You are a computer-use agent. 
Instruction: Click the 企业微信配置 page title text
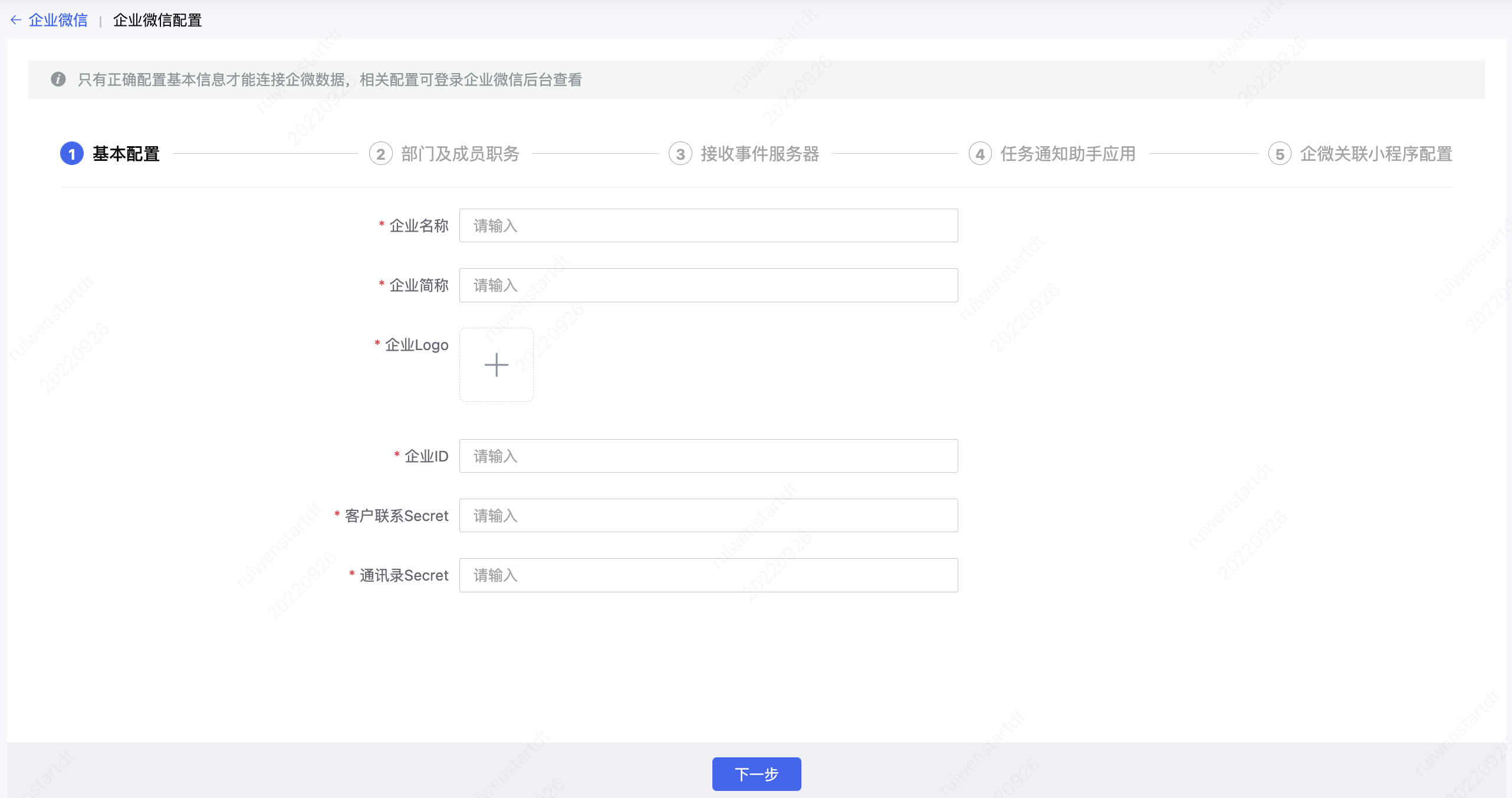[x=157, y=20]
